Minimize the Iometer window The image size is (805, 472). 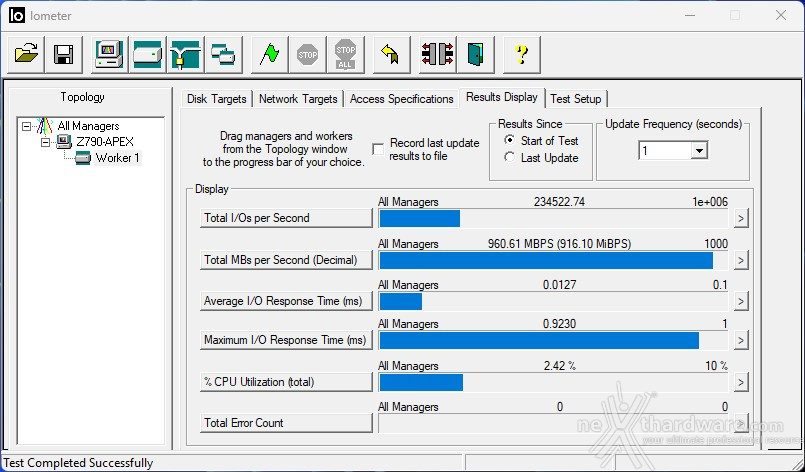[691, 16]
